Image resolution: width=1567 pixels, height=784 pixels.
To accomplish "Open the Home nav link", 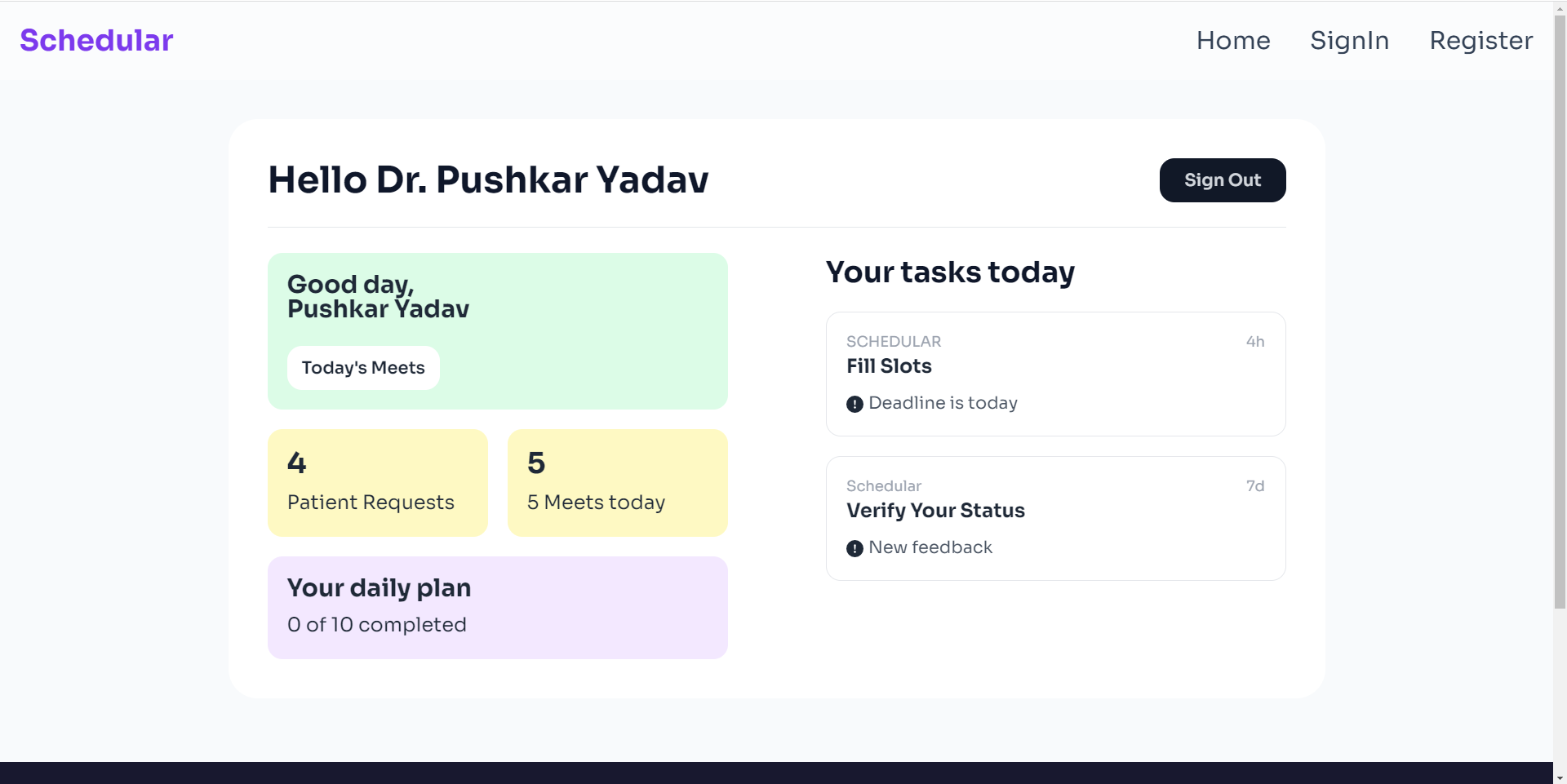I will pos(1233,40).
